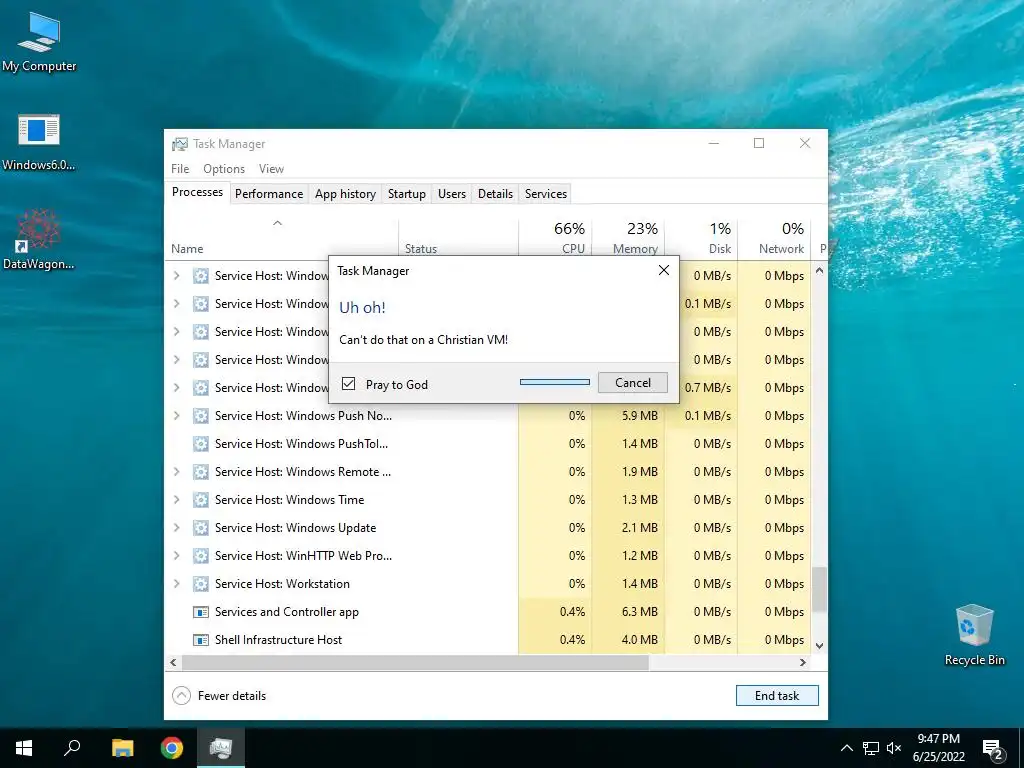Select the Shell Infrastructure Host process row

[488, 640]
